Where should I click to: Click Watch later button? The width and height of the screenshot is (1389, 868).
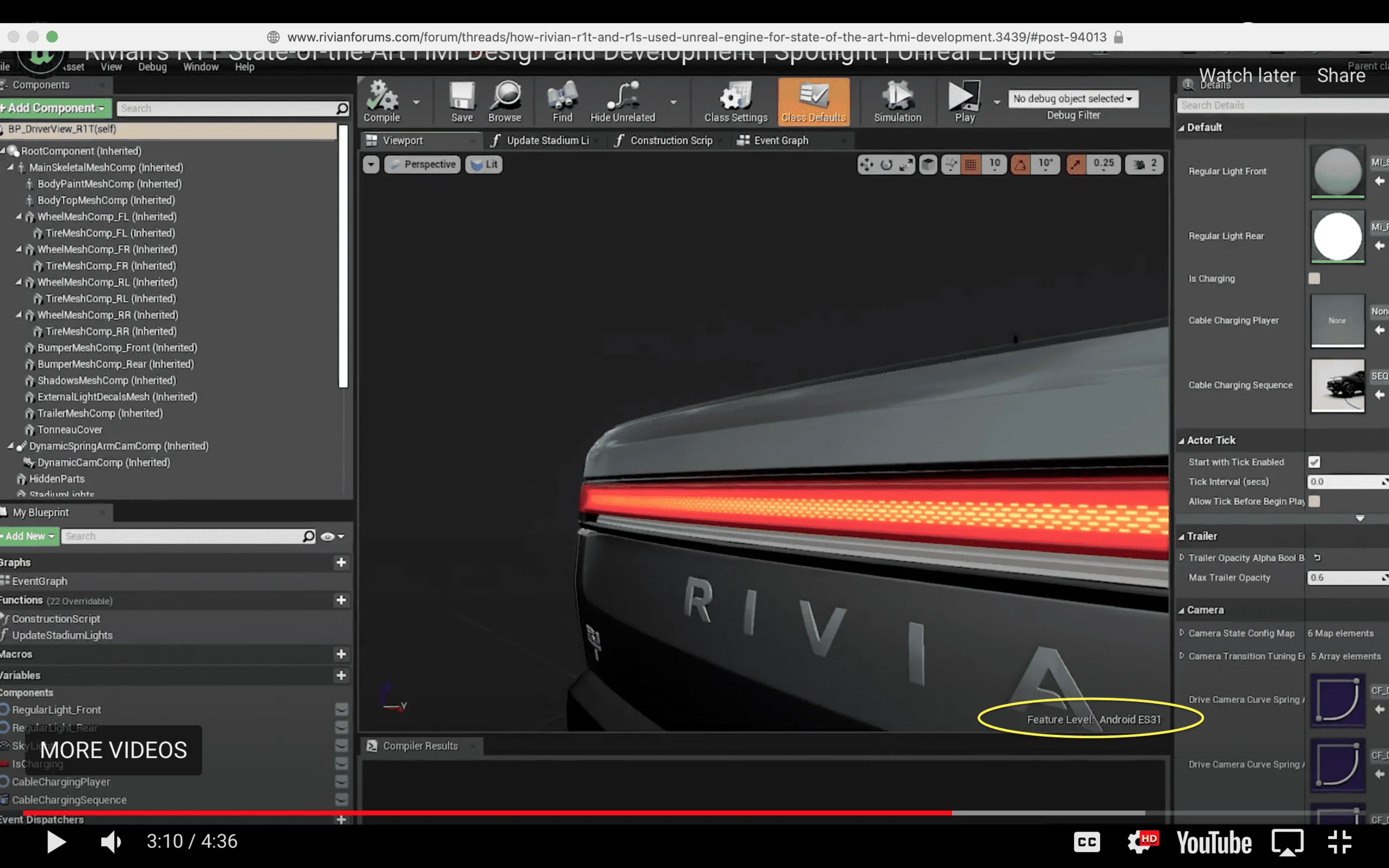(x=1247, y=76)
